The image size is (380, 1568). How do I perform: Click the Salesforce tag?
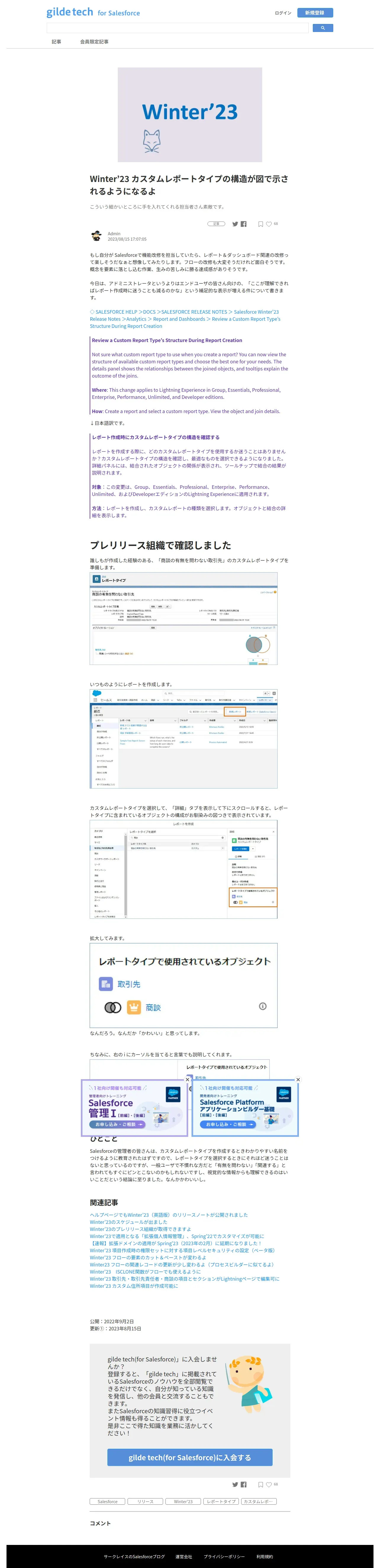pos(108,1502)
